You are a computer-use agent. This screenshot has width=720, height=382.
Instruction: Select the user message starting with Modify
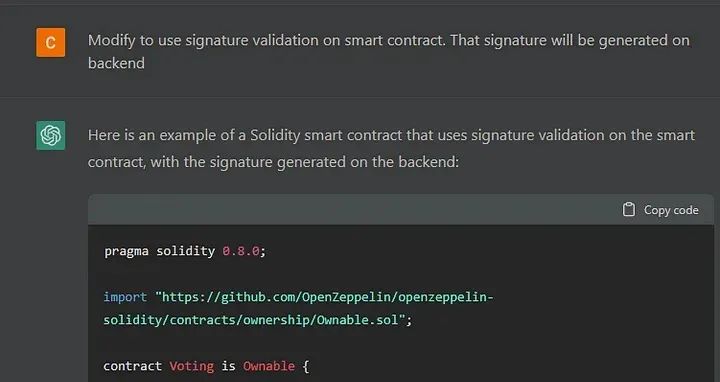pyautogui.click(x=388, y=51)
